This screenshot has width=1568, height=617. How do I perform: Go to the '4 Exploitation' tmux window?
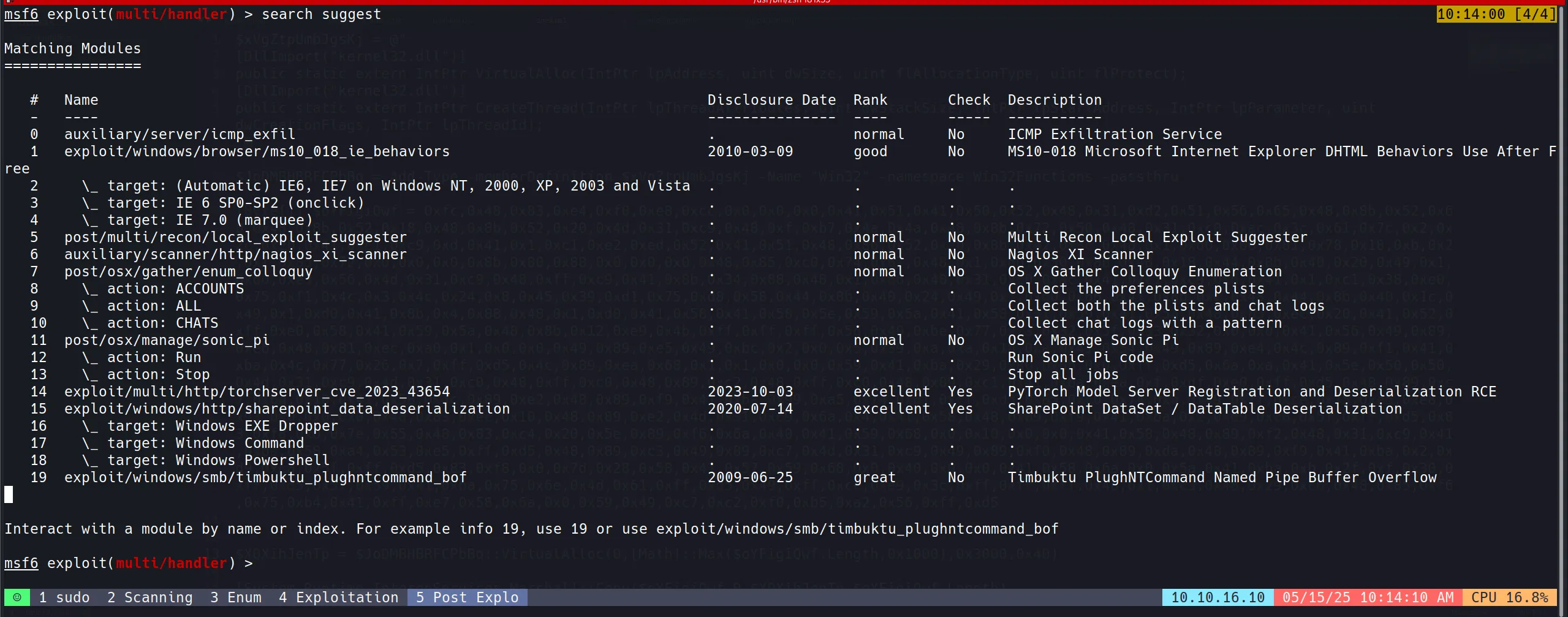click(x=338, y=597)
